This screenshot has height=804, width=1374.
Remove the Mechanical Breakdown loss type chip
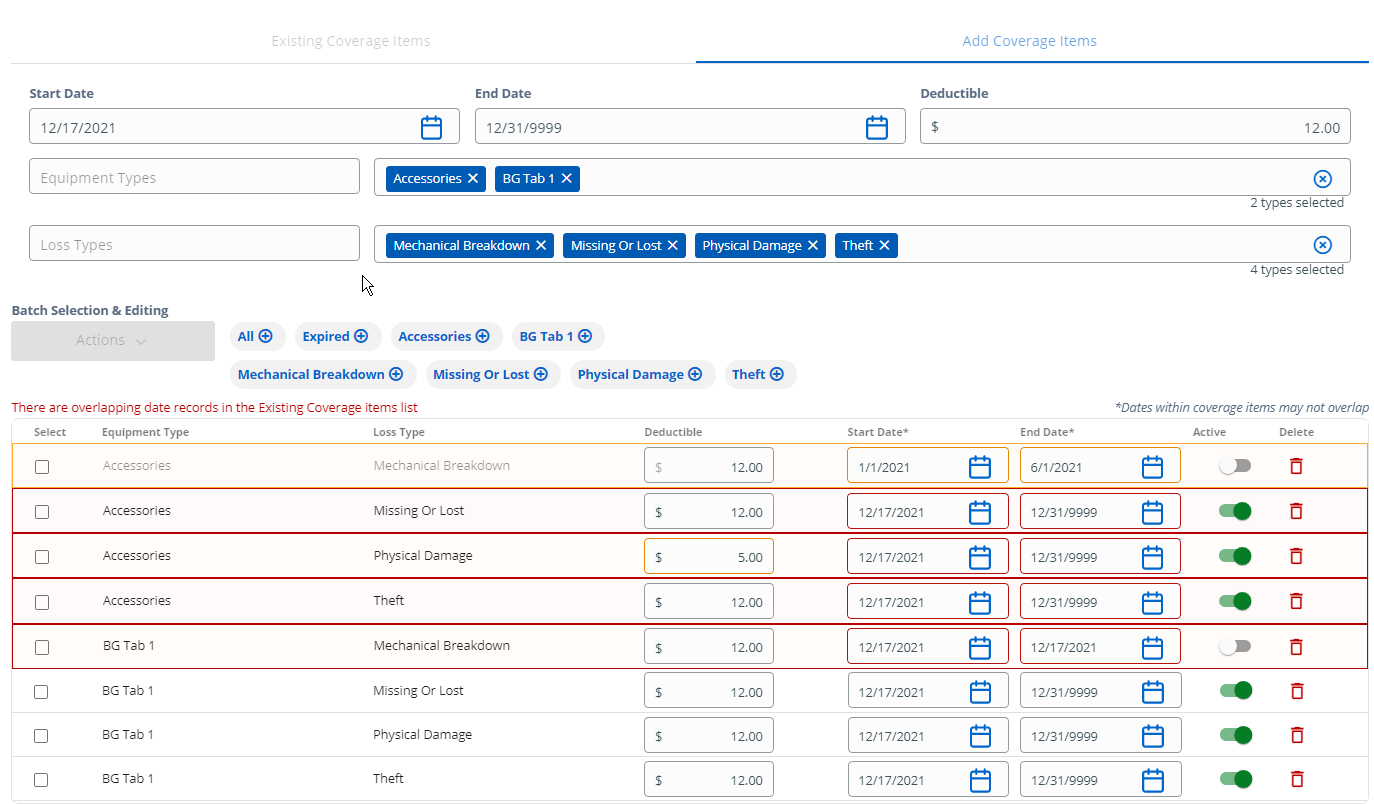541,245
